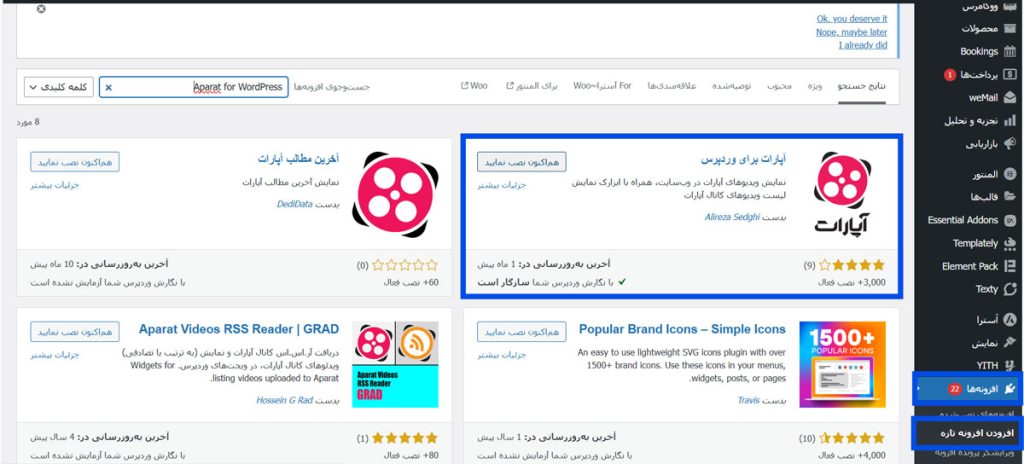
Task: Install now Popular Brand Icons – Simple Icons
Action: (522, 332)
